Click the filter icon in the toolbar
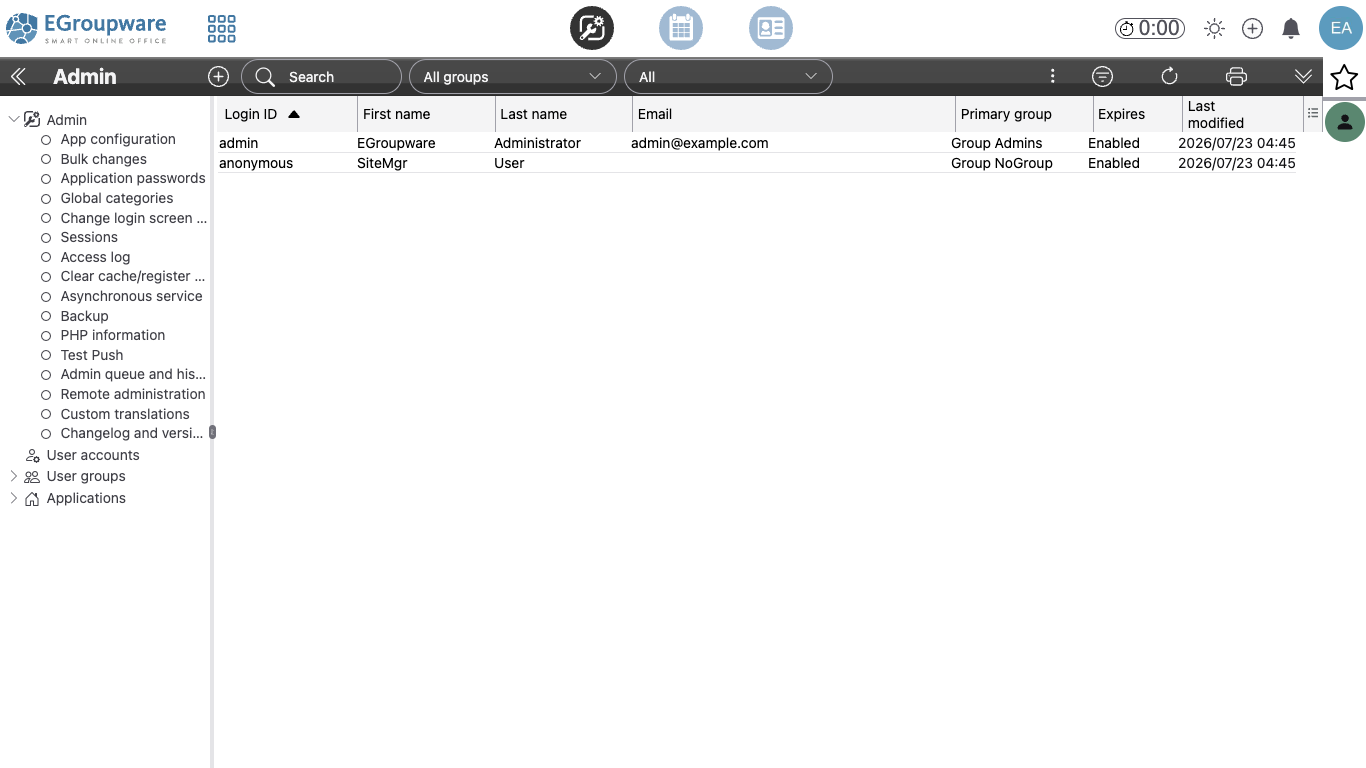This screenshot has height=768, width=1366. 1102,77
